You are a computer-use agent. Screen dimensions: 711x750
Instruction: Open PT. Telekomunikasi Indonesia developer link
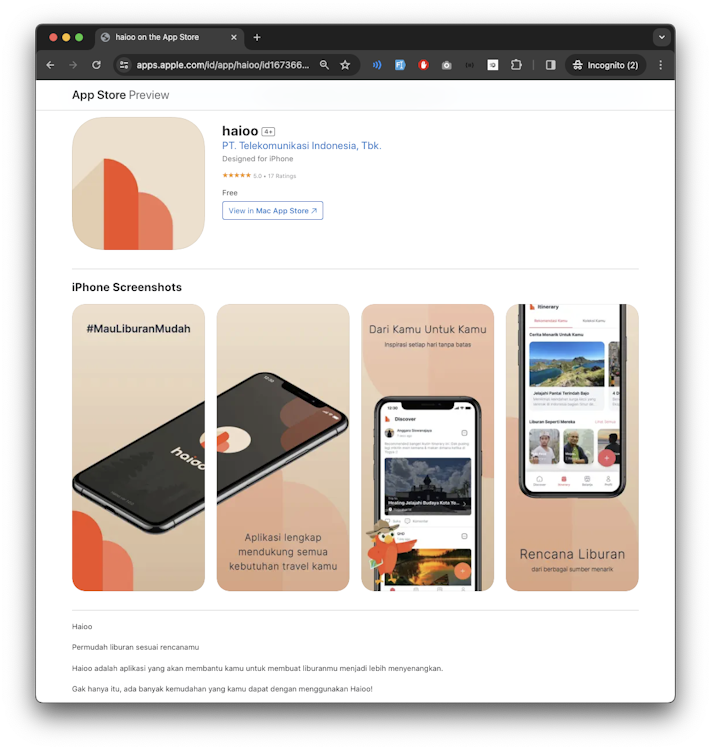coord(301,146)
